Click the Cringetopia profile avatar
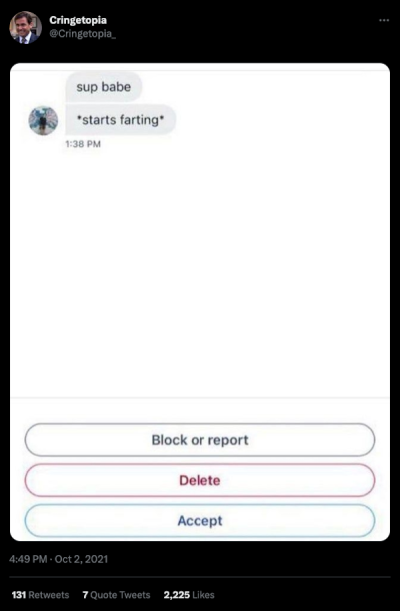Screen dimensions: 400x611 click(x=26, y=27)
